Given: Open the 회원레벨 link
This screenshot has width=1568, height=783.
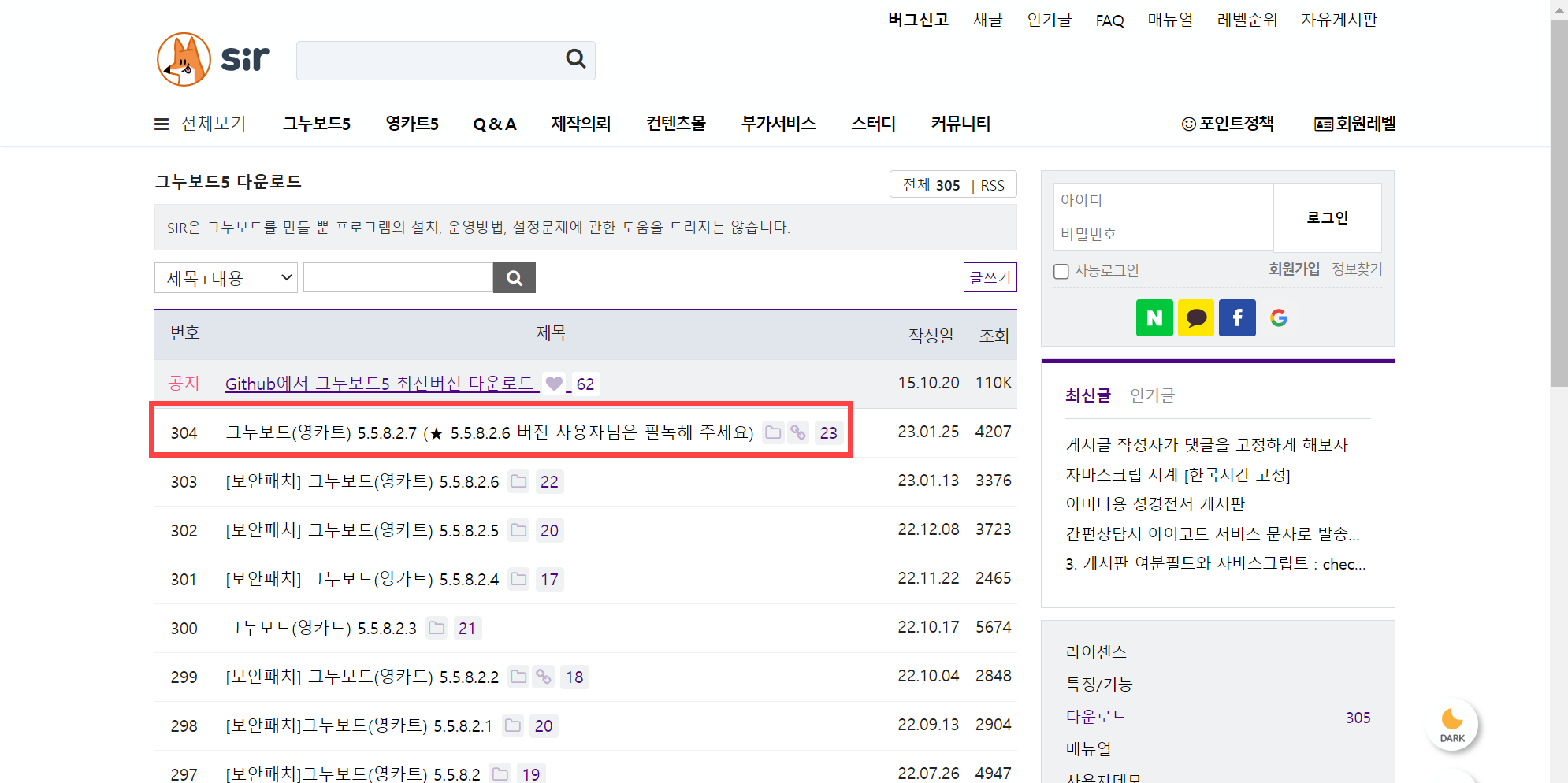Looking at the screenshot, I should click(x=1365, y=124).
